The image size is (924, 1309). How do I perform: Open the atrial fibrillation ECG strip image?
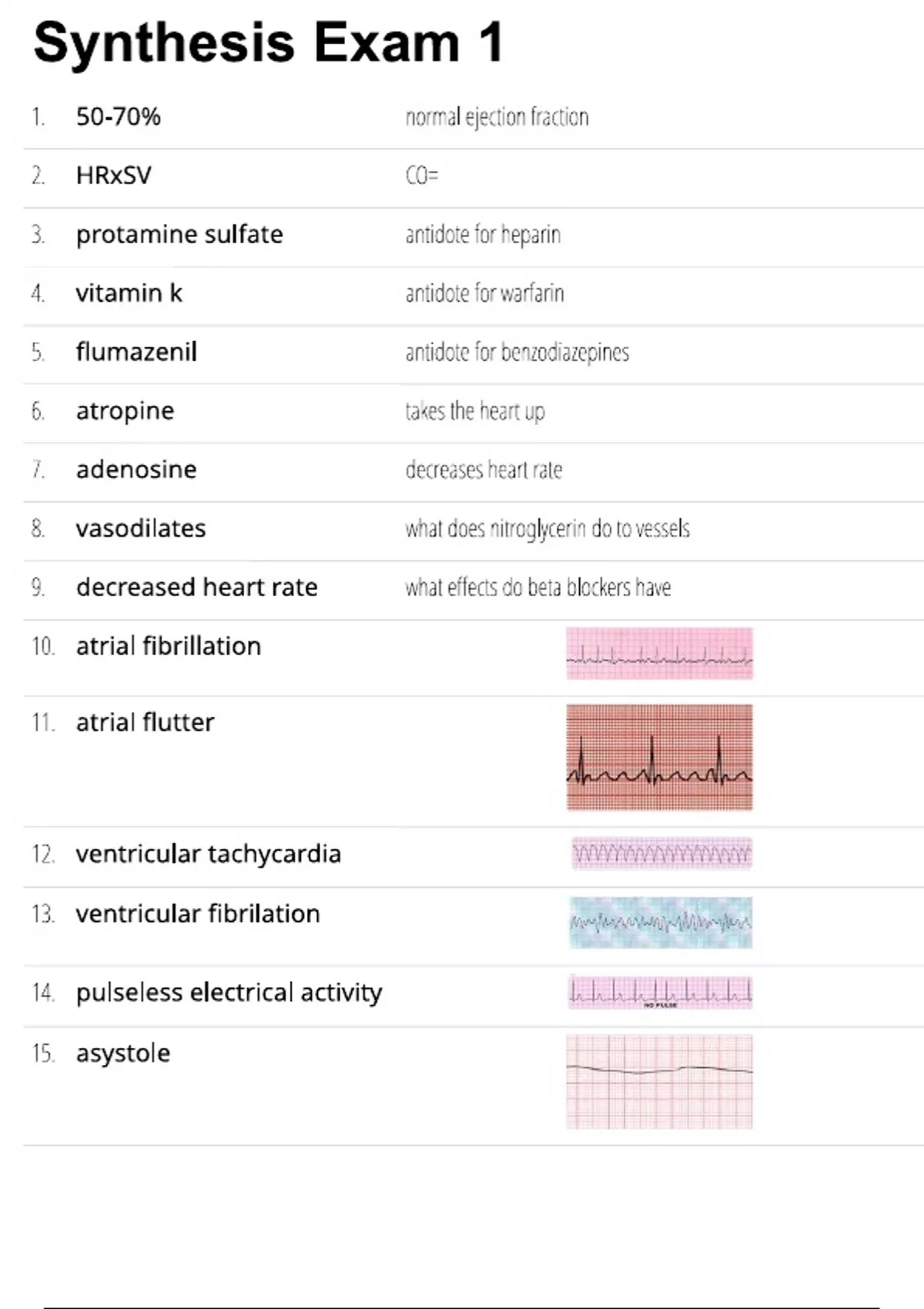(660, 653)
